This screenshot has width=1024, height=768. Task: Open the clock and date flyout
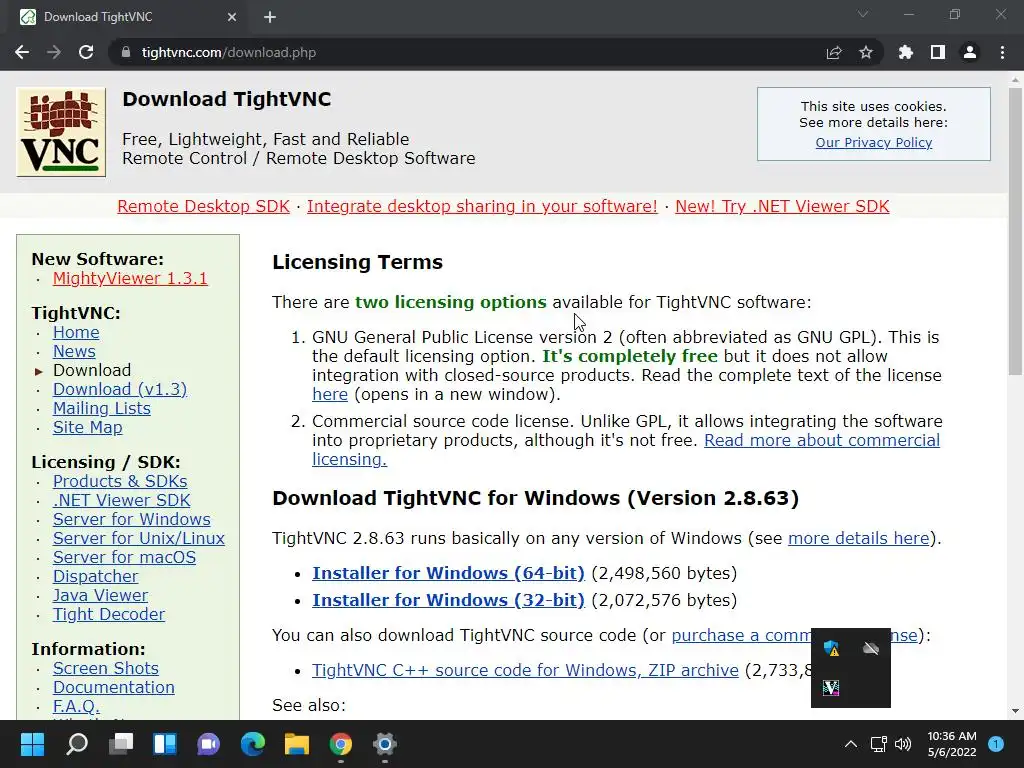tap(952, 744)
